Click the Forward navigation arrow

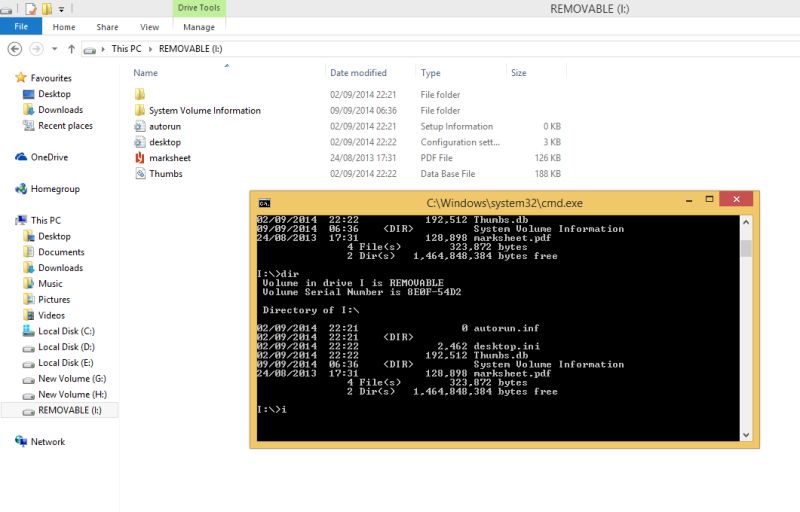[36, 49]
